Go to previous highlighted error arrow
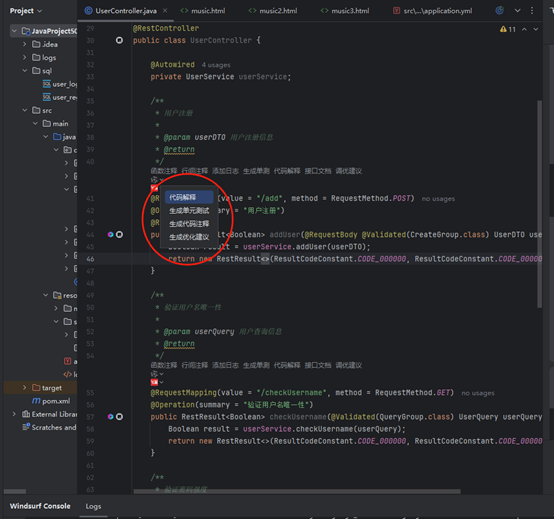This screenshot has height=519, width=554. 524,29
